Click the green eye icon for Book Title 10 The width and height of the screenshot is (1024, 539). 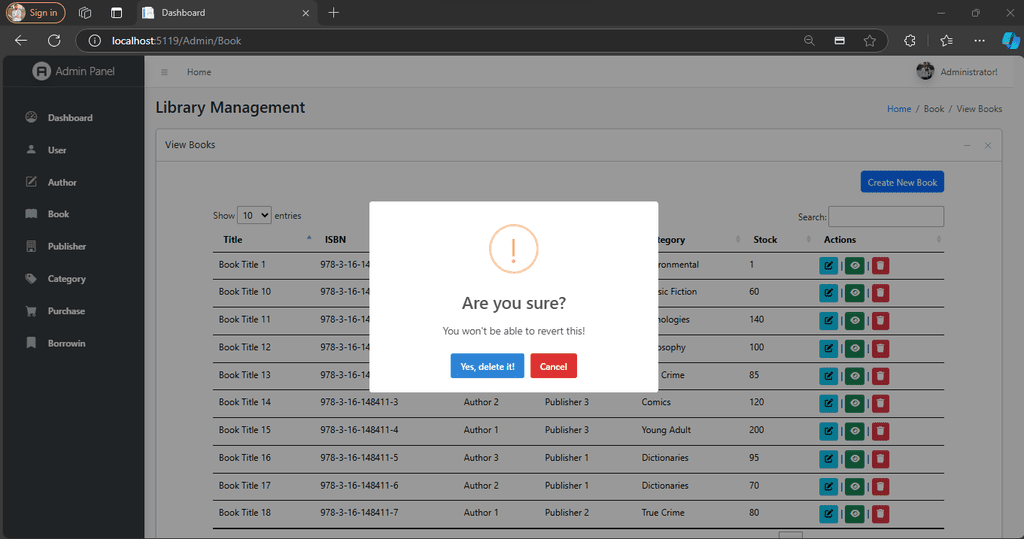pos(854,293)
